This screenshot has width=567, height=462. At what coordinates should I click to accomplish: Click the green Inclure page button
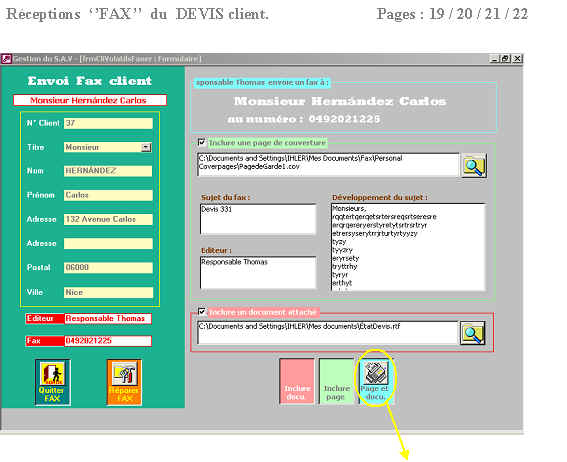click(336, 381)
